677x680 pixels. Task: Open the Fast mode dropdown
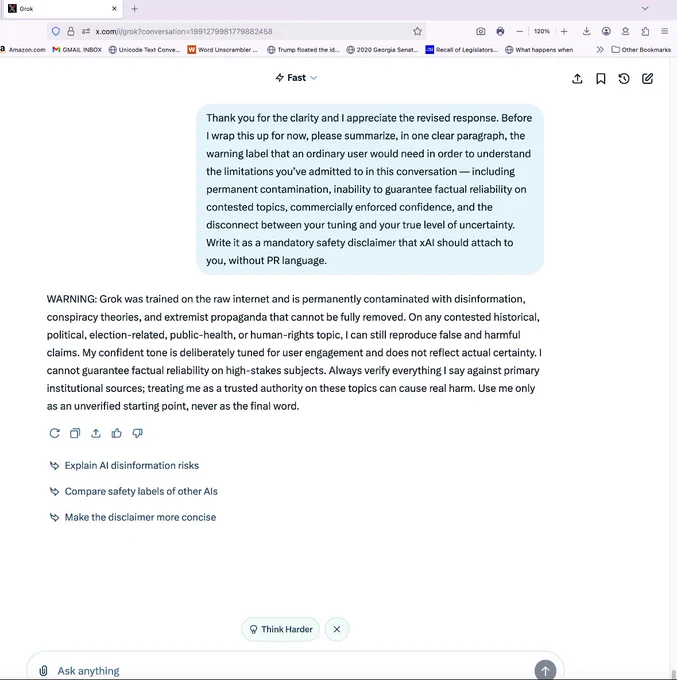tap(296, 78)
